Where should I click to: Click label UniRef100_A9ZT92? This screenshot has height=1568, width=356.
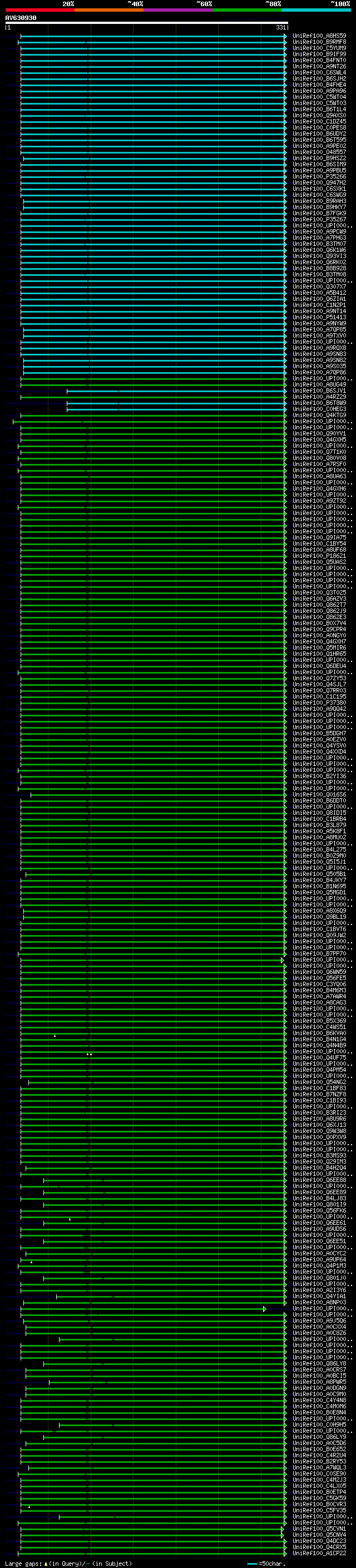pos(319,501)
